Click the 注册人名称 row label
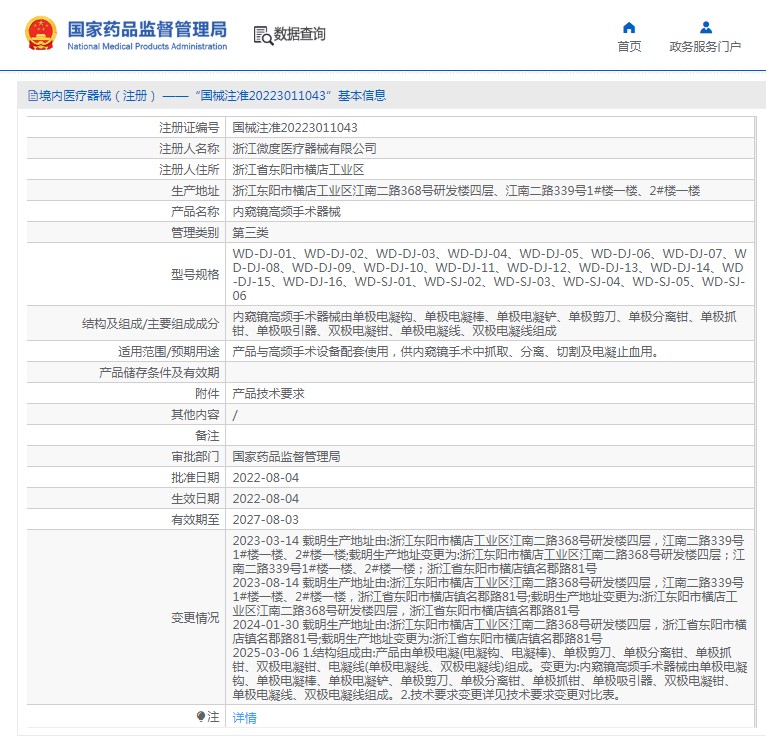Screen dimensions: 766x740 tap(189, 148)
